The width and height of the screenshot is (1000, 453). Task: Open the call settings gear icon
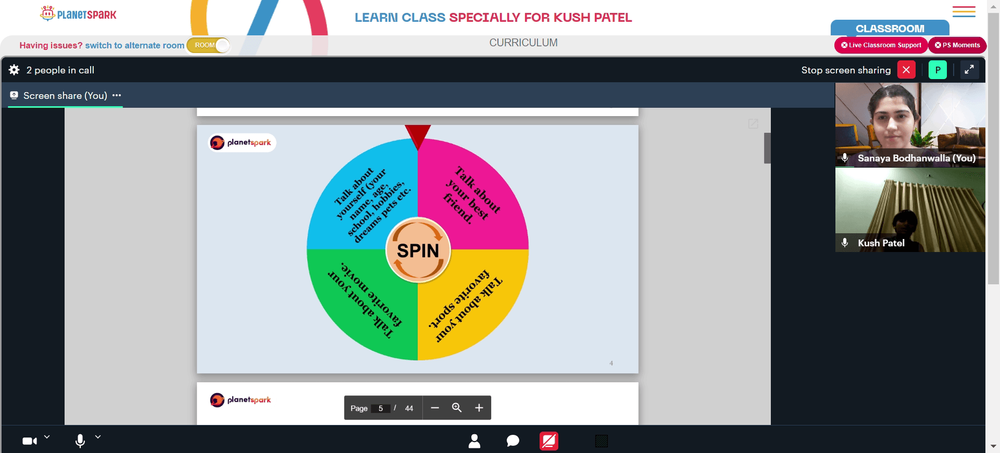14,70
